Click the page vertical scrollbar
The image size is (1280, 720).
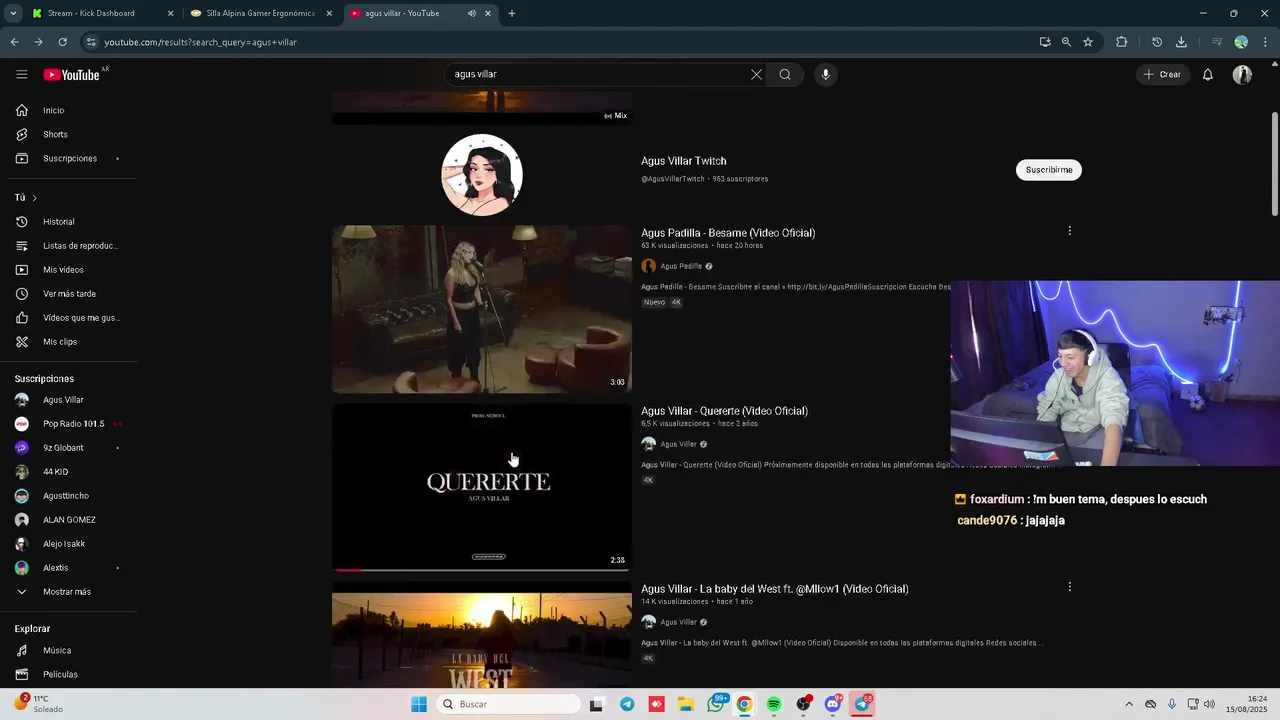pos(1275,164)
